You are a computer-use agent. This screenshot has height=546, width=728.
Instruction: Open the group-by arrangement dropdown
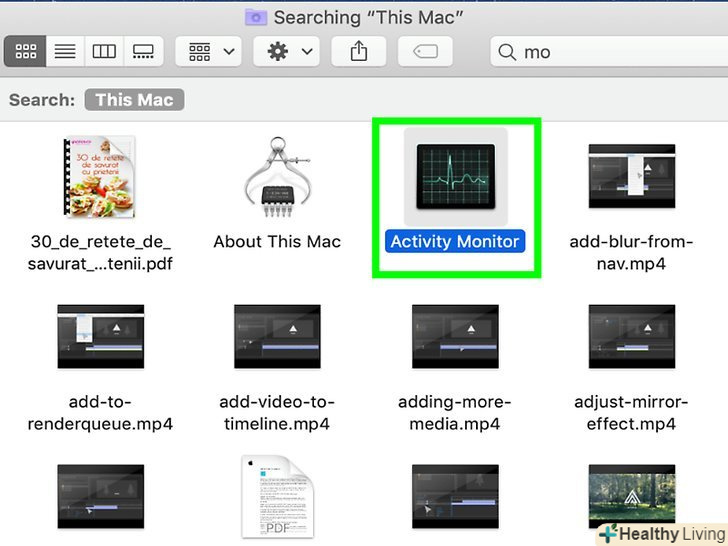click(x=208, y=51)
